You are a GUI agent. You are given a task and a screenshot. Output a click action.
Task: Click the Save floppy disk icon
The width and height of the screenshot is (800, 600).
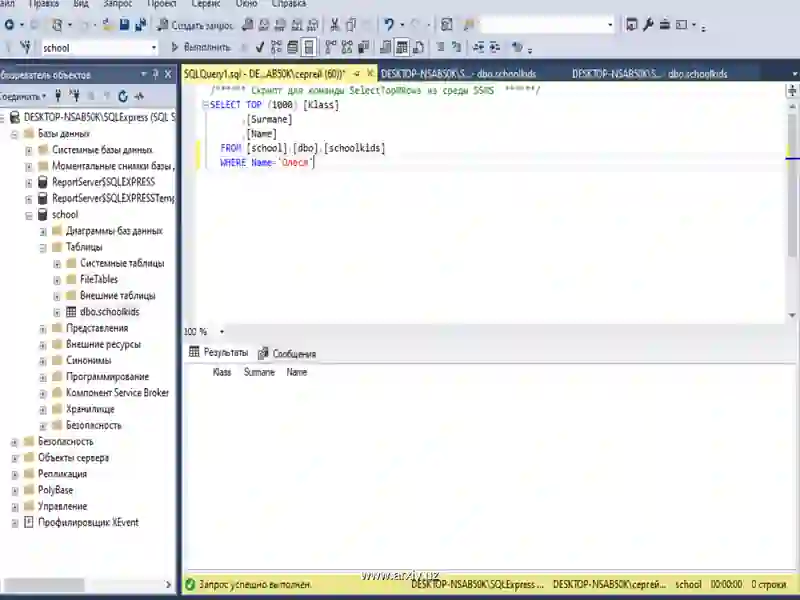coord(124,24)
